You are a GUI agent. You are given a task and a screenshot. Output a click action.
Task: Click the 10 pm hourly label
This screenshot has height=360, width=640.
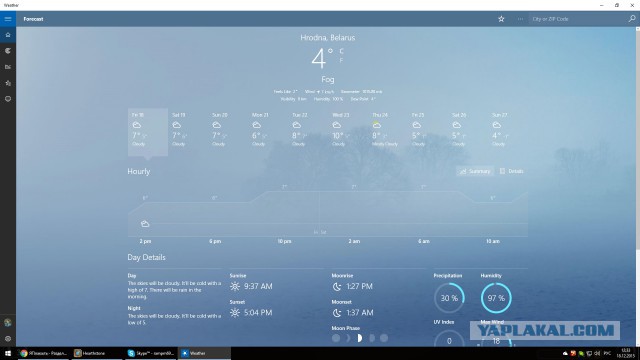point(284,241)
